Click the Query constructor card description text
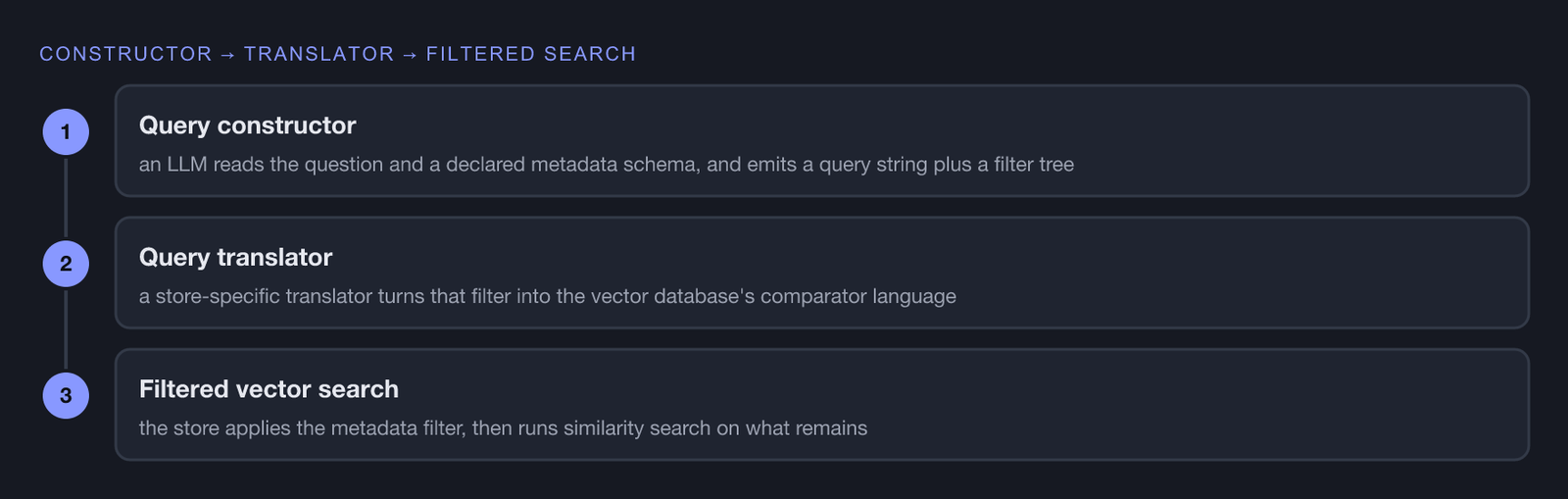 [x=607, y=165]
